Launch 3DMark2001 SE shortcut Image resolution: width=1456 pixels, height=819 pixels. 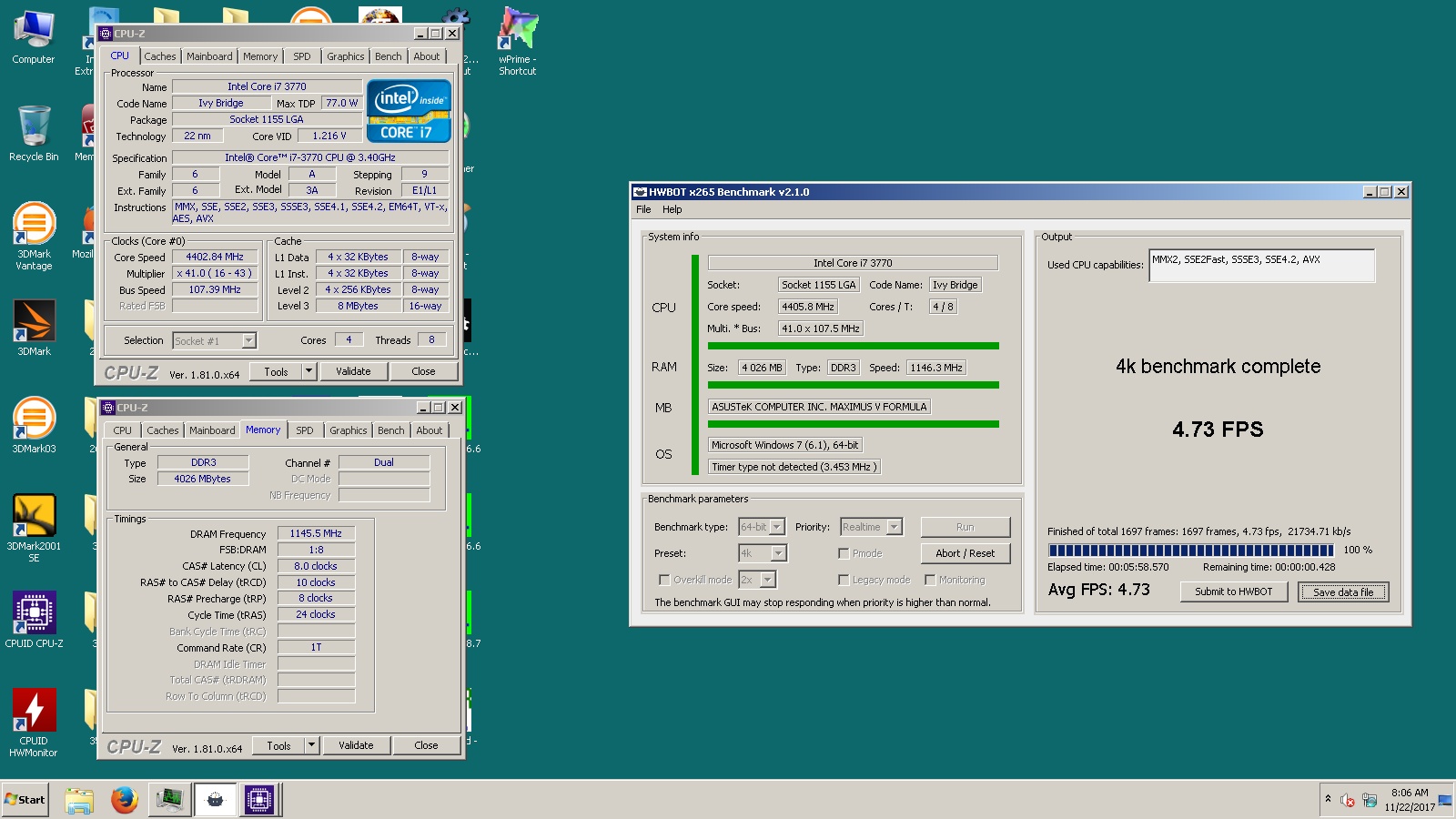click(34, 528)
